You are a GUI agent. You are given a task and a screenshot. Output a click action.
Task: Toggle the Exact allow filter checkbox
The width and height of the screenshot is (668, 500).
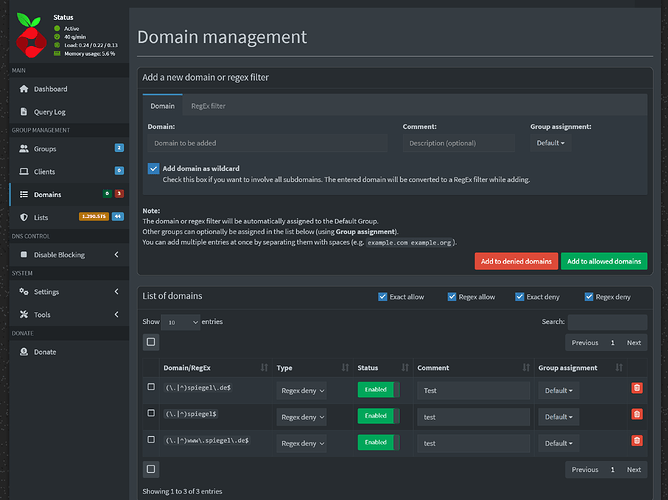coord(384,297)
